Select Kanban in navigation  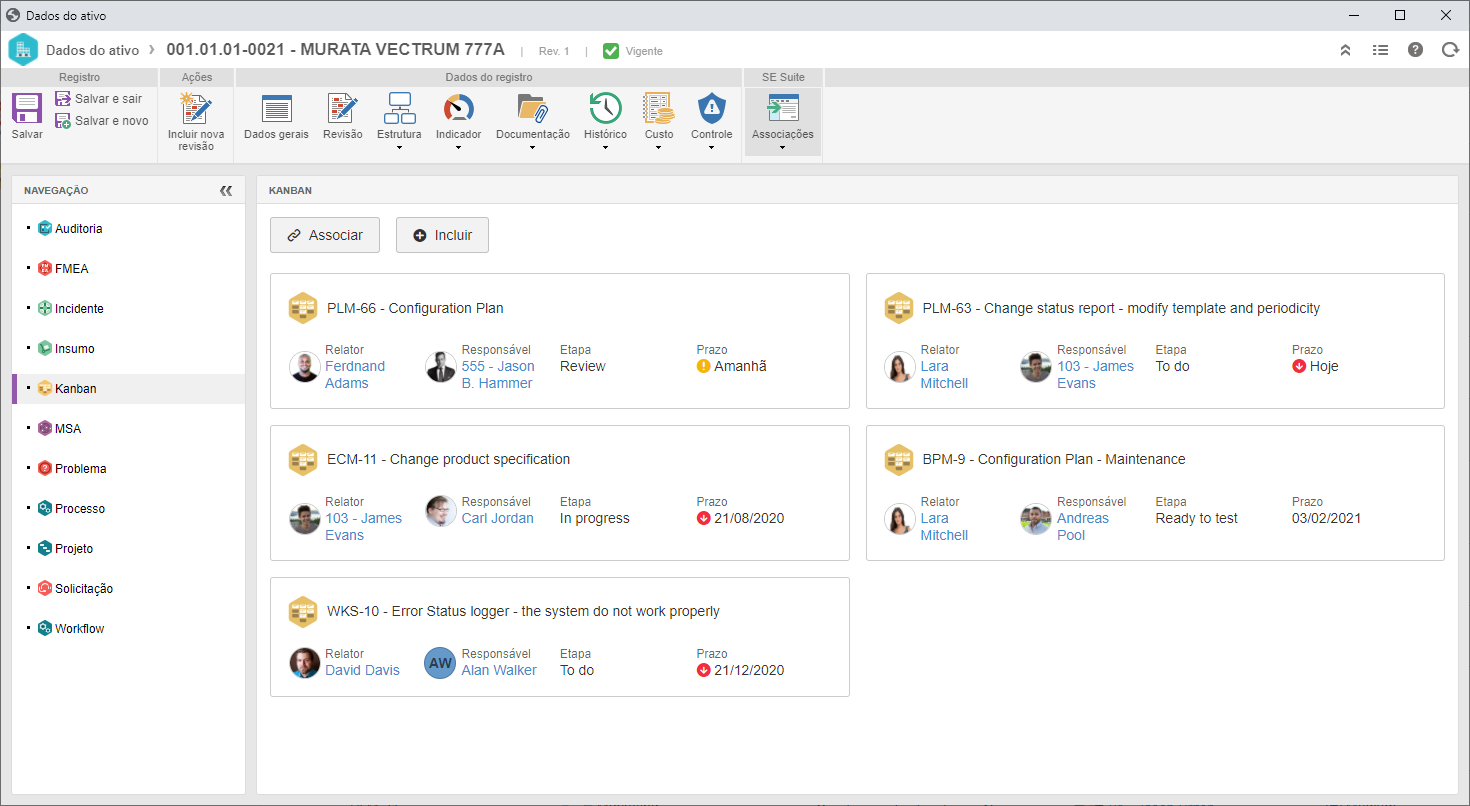click(128, 389)
